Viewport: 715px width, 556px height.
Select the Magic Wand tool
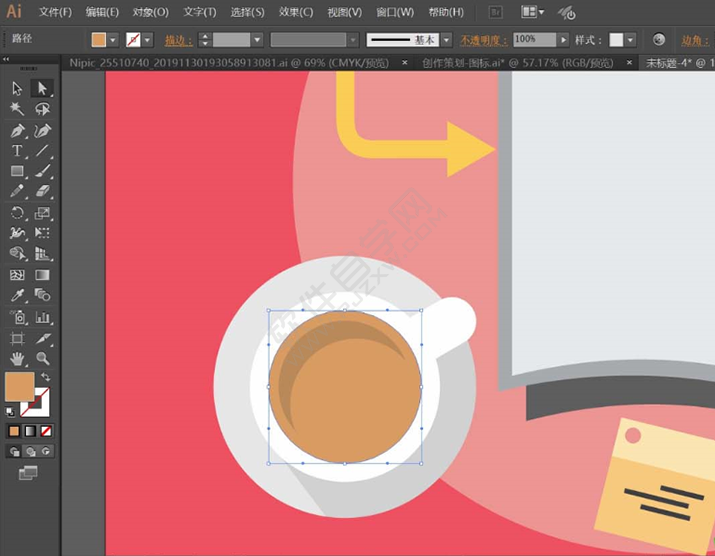tap(17, 109)
